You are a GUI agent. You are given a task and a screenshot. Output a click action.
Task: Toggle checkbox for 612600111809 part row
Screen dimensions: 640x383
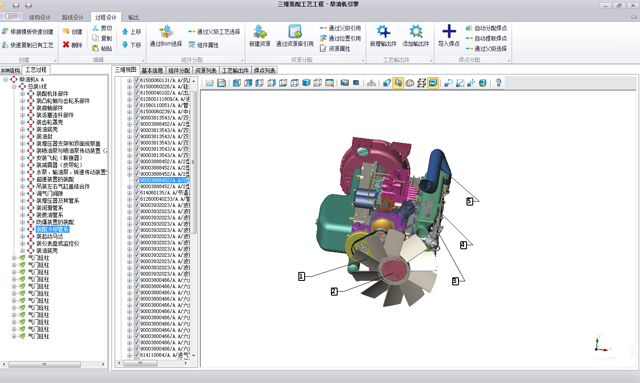(x=137, y=99)
